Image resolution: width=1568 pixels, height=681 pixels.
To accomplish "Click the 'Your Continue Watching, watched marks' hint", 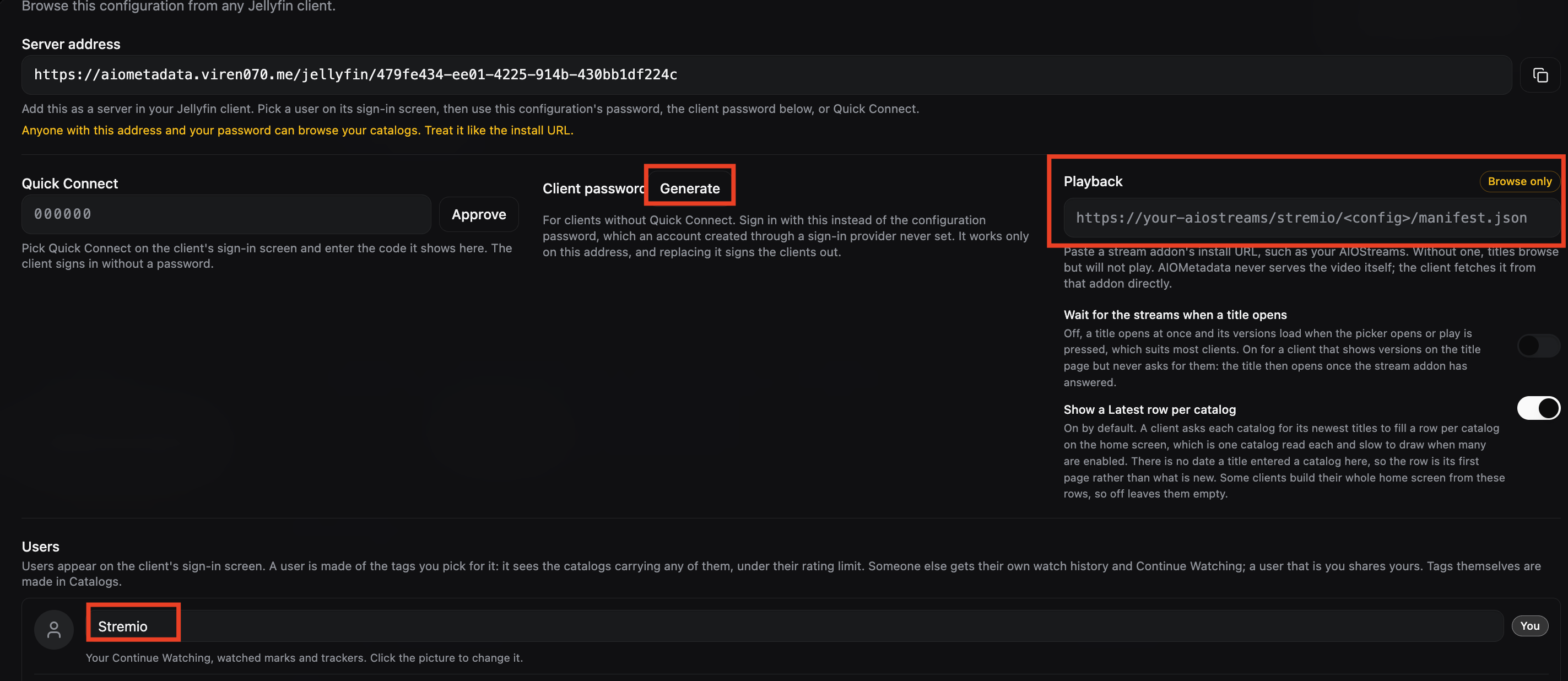I will [x=304, y=658].
